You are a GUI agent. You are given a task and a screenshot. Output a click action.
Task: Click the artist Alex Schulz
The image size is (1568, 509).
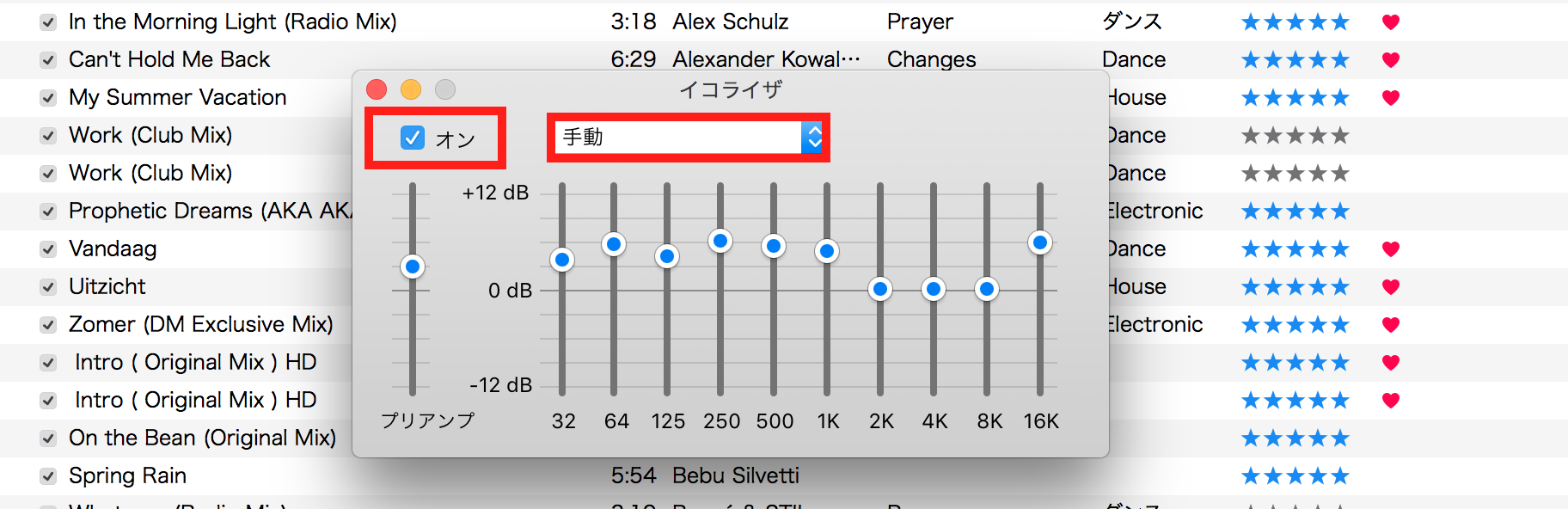tap(730, 22)
